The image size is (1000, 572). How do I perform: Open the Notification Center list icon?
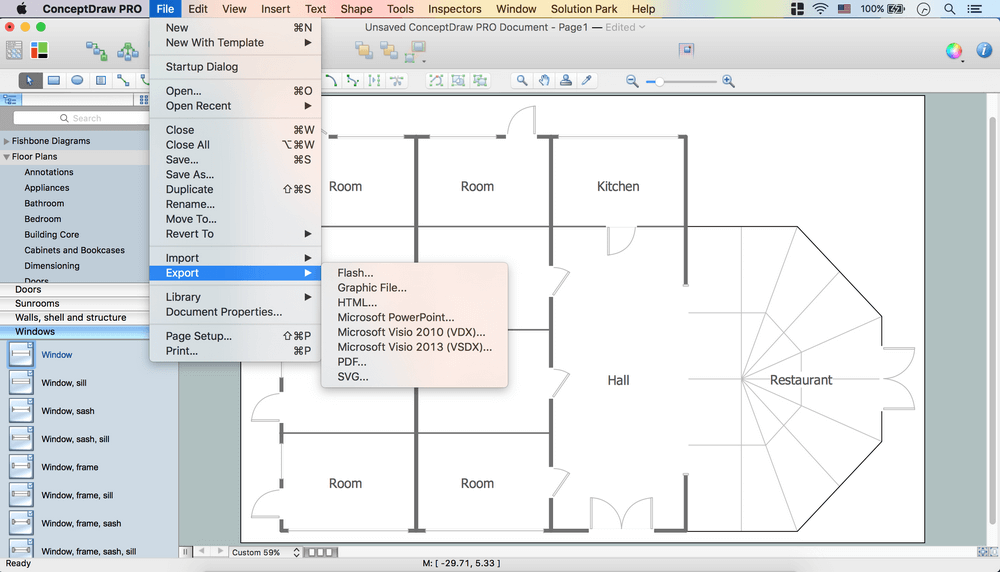[x=974, y=9]
